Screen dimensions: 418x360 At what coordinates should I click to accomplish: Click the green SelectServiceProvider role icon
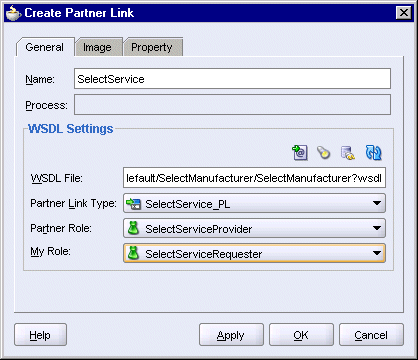click(133, 228)
